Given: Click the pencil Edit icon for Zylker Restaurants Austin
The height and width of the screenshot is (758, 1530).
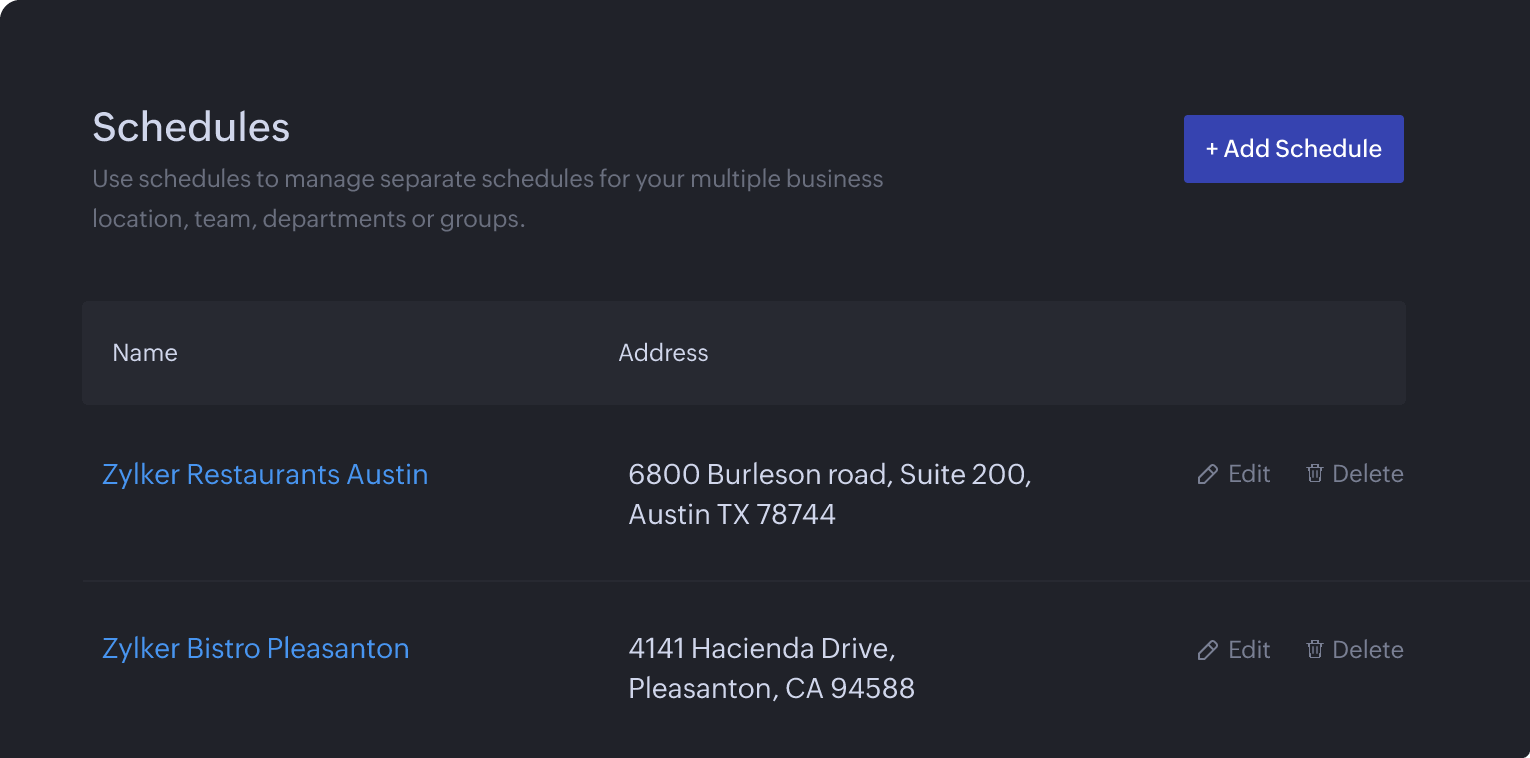Looking at the screenshot, I should [x=1206, y=473].
